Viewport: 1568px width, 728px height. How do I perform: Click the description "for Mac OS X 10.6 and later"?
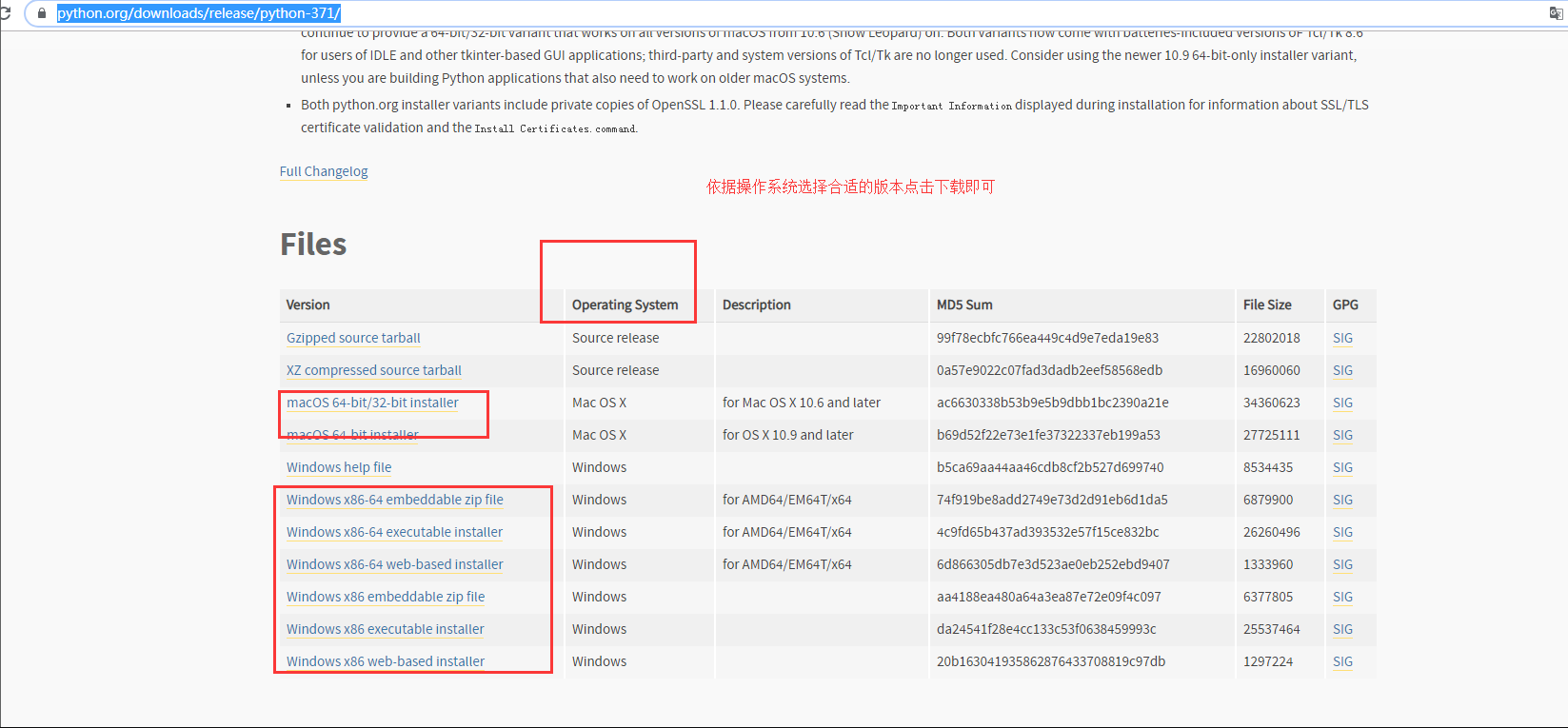point(802,403)
